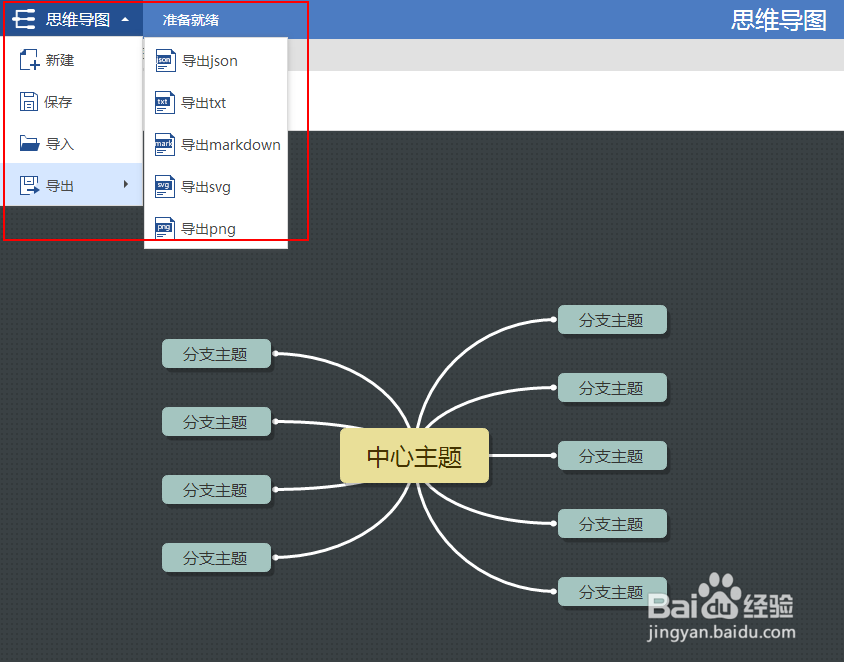This screenshot has width=844, height=662.
Task: Click the markdown file icon
Action: [x=165, y=144]
